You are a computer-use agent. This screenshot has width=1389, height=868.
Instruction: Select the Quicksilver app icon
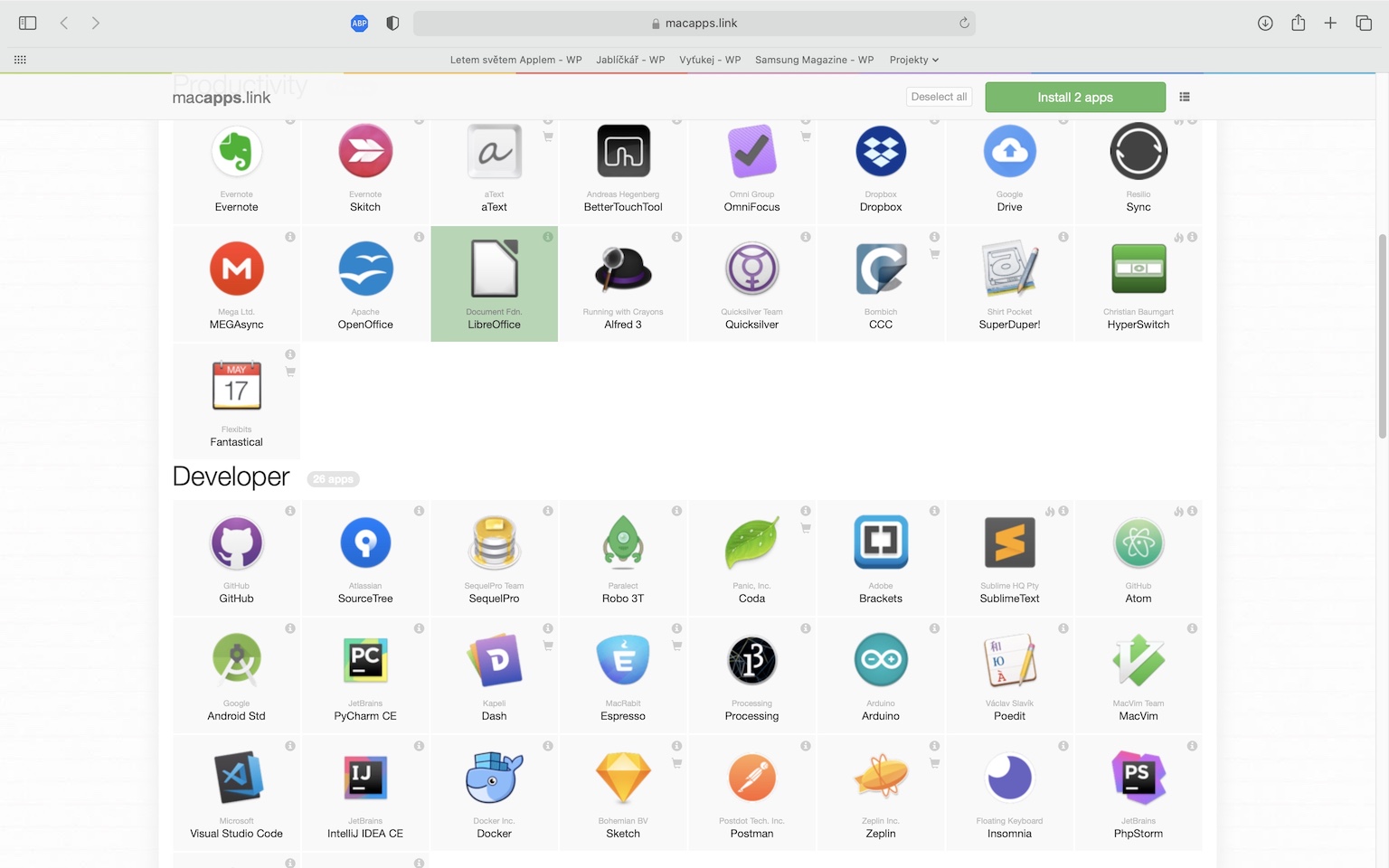751,269
